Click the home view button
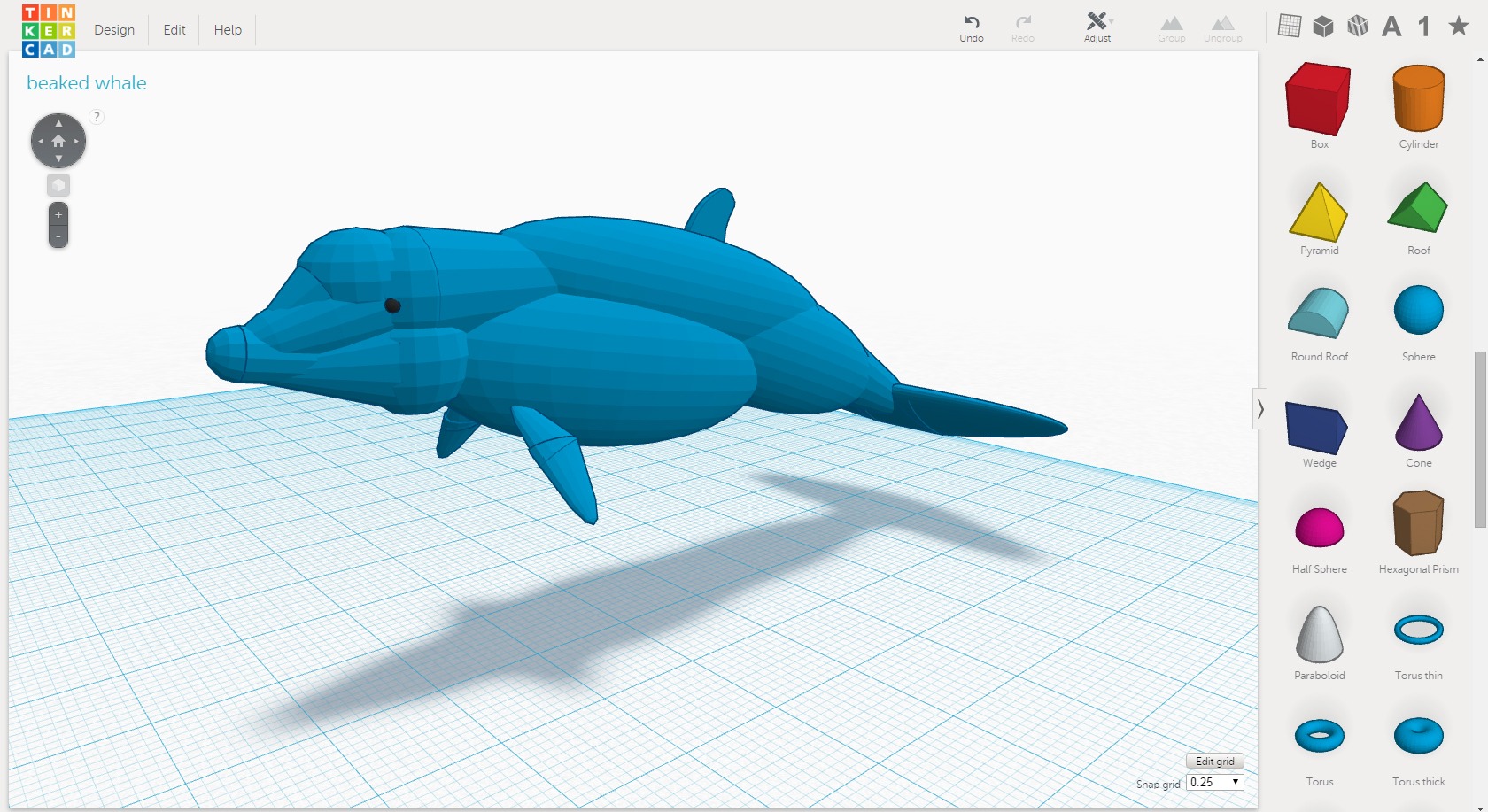This screenshot has height=812, width=1488. coord(58,141)
